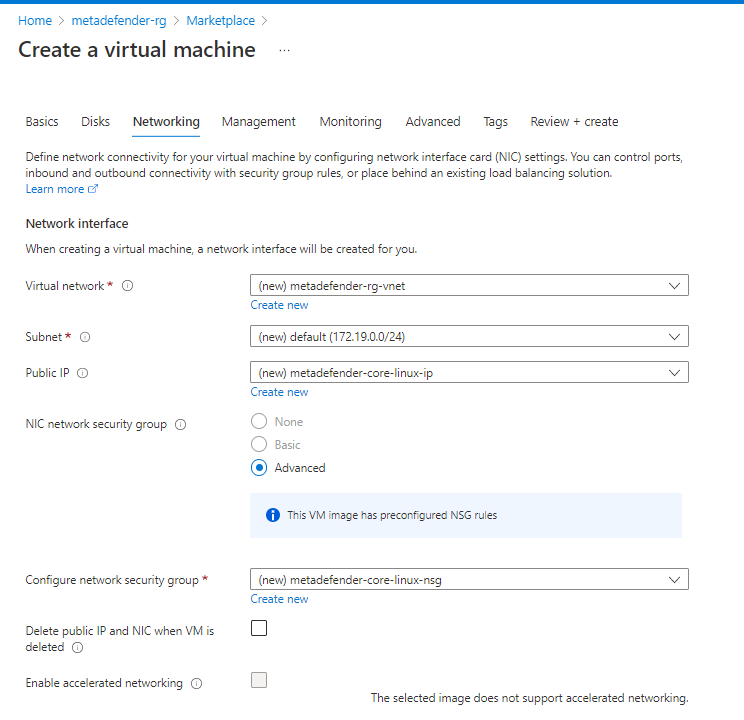Open the Public IP dropdown
The width and height of the screenshot is (744, 720).
[x=469, y=373]
